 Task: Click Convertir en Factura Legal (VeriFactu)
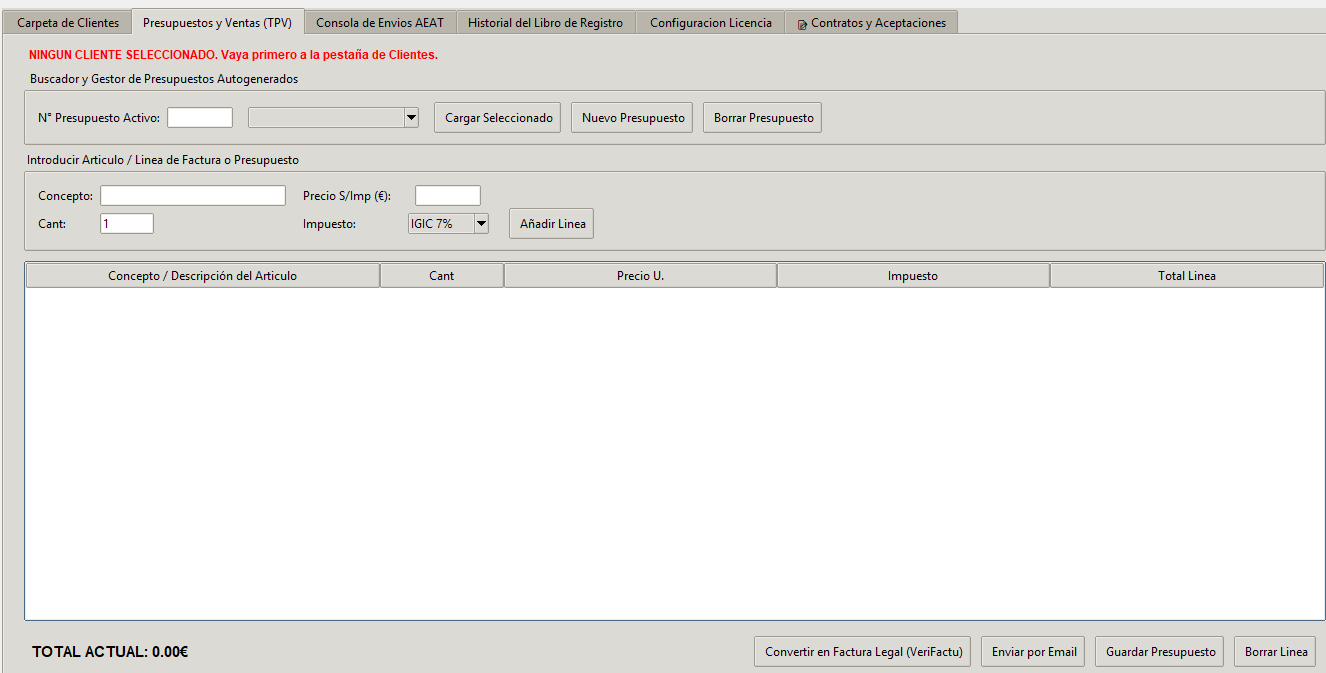point(863,652)
